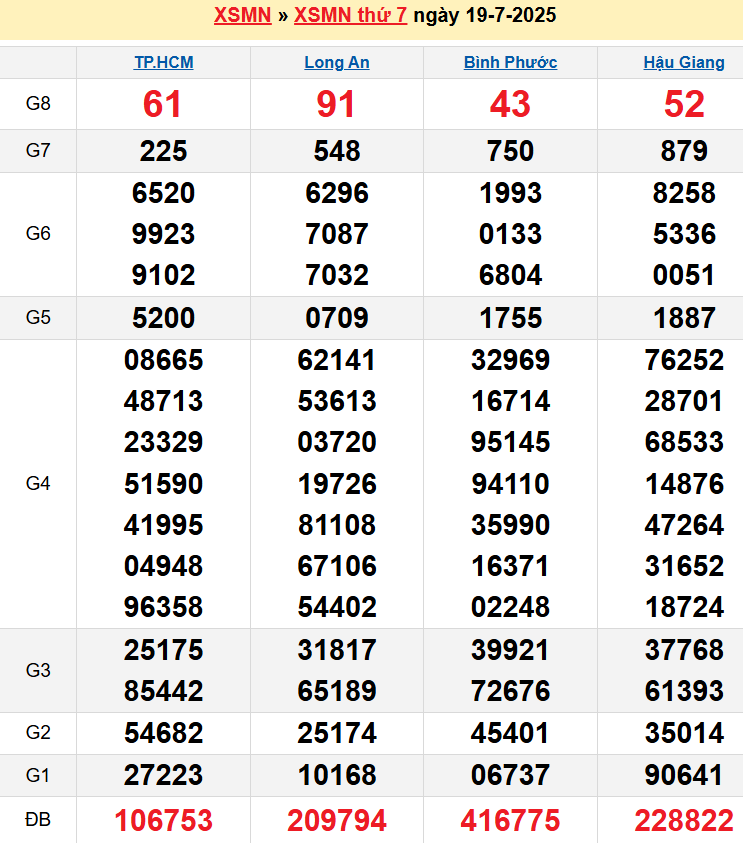Select G6 number 0133
The height and width of the screenshot is (843, 743).
(510, 234)
